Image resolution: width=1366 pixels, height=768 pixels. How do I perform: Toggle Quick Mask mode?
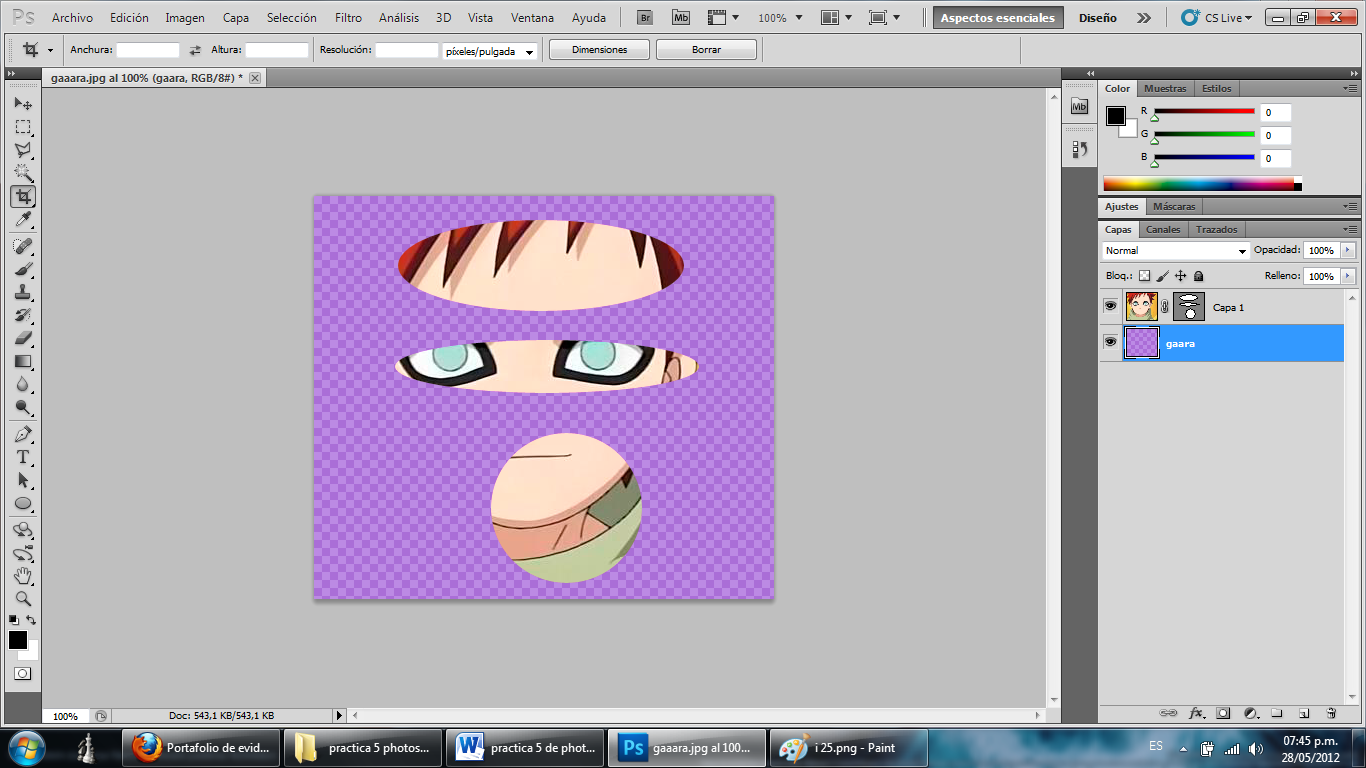pyautogui.click(x=22, y=674)
